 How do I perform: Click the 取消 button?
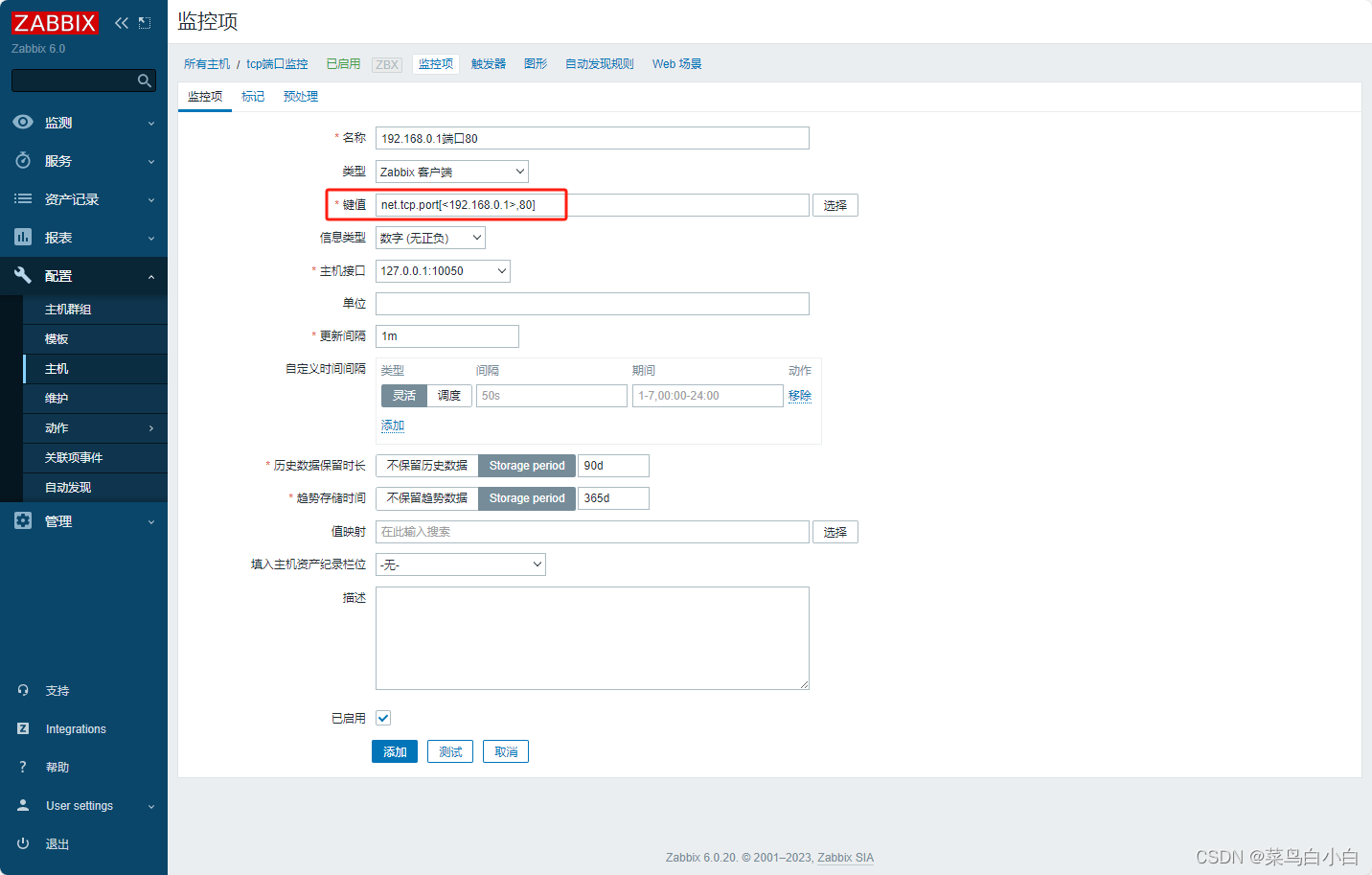pyautogui.click(x=506, y=752)
